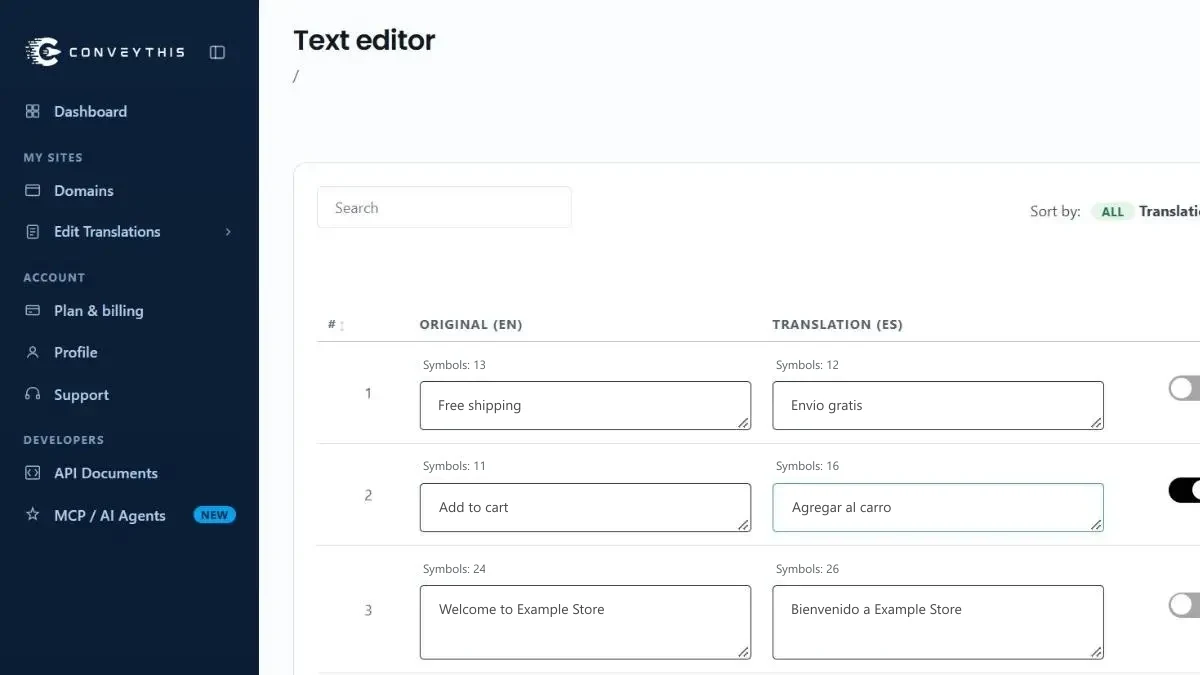This screenshot has width=1200, height=675.
Task: Click the Dashboard grid icon
Action: click(33, 111)
